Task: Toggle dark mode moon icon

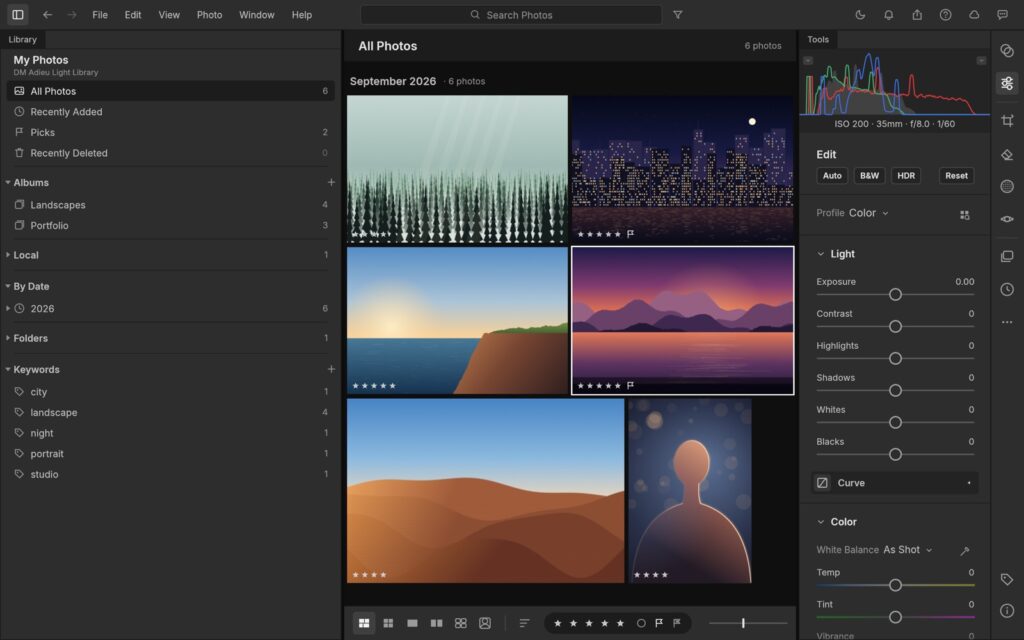Action: pos(860,14)
